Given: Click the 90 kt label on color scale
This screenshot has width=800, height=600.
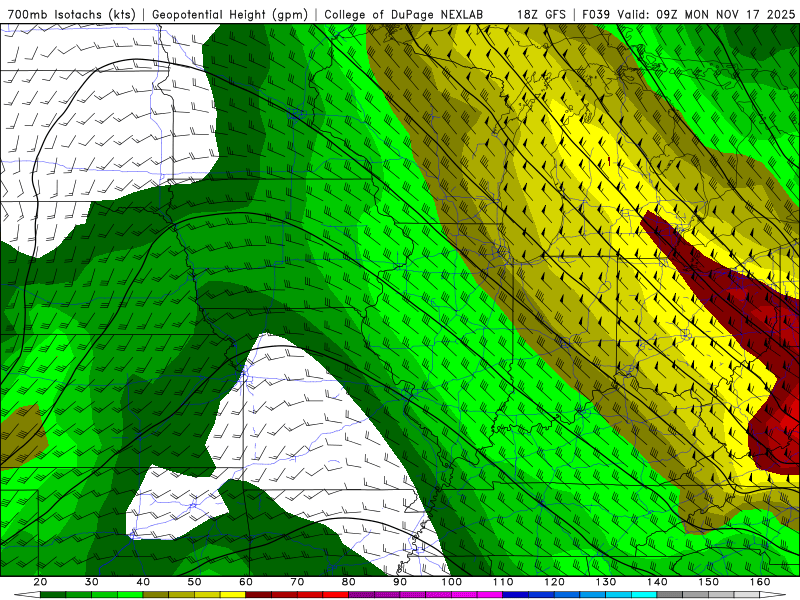Looking at the screenshot, I should tap(400, 582).
